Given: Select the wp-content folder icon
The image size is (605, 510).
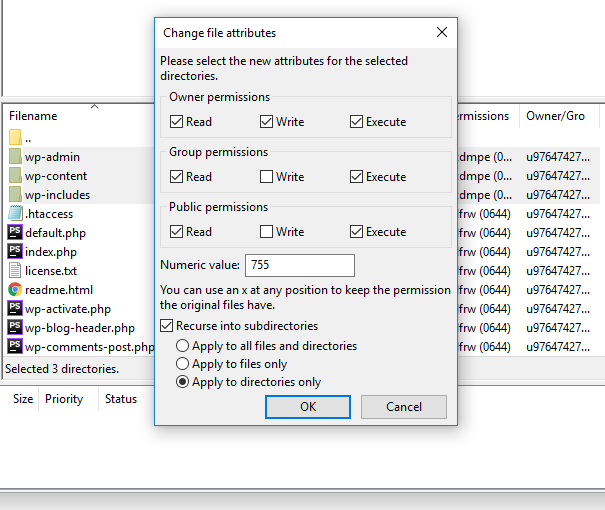Looking at the screenshot, I should coord(15,176).
